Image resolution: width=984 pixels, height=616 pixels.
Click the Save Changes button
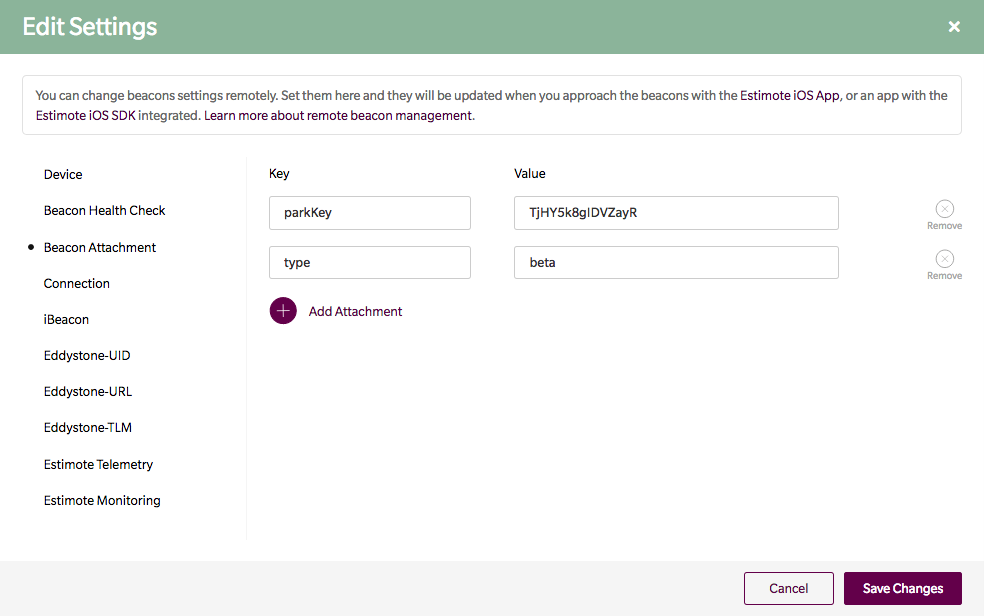coord(902,588)
